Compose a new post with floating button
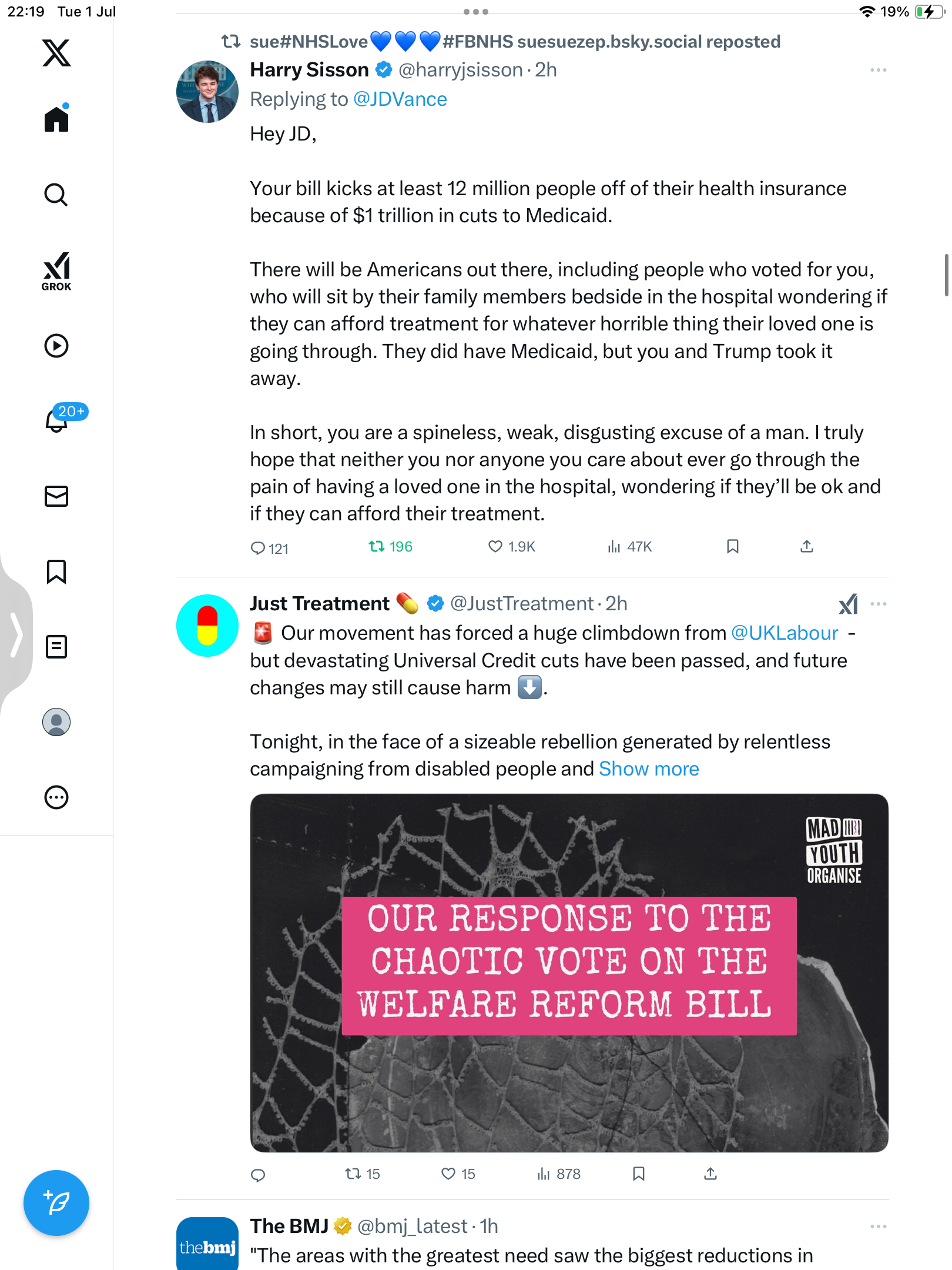Image resolution: width=952 pixels, height=1270 pixels. [x=56, y=1203]
